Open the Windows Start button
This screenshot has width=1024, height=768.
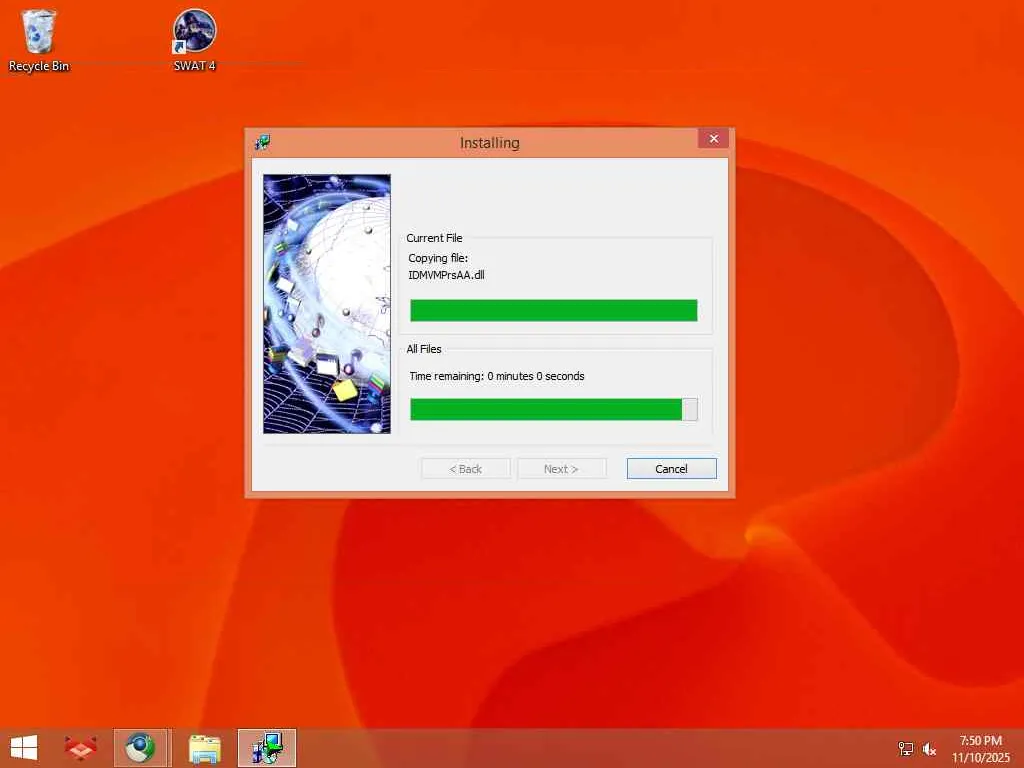tap(24, 748)
